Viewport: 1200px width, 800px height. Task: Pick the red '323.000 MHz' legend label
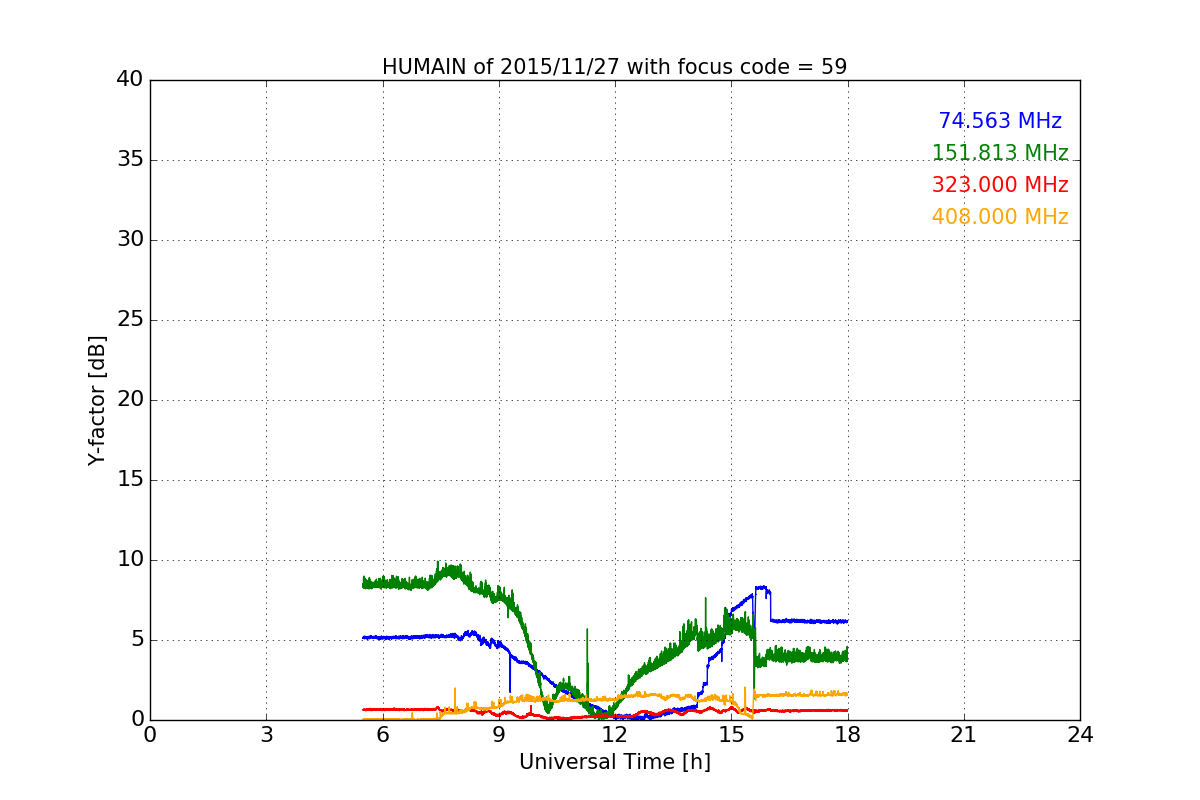(1000, 185)
